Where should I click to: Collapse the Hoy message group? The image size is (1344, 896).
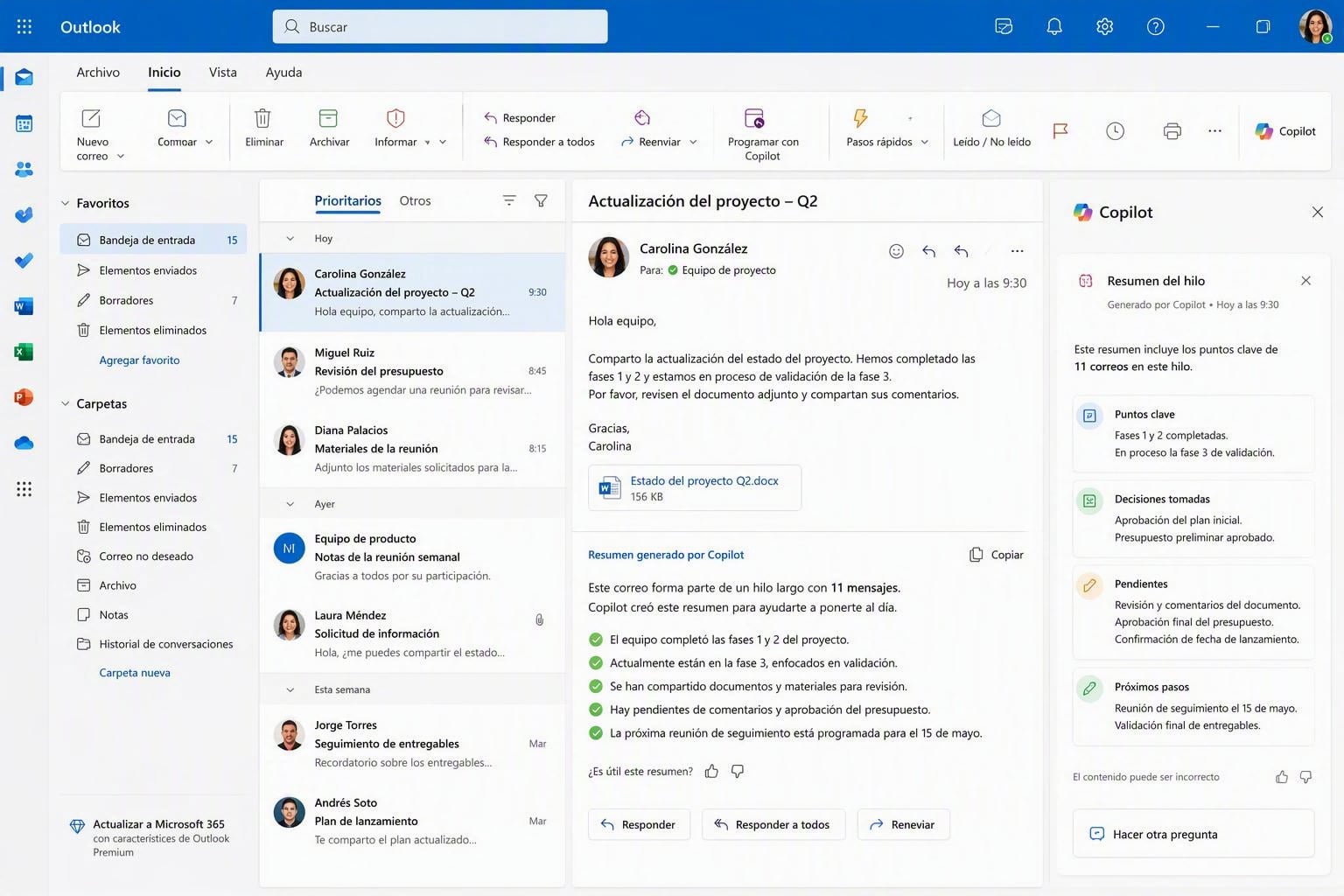click(290, 238)
